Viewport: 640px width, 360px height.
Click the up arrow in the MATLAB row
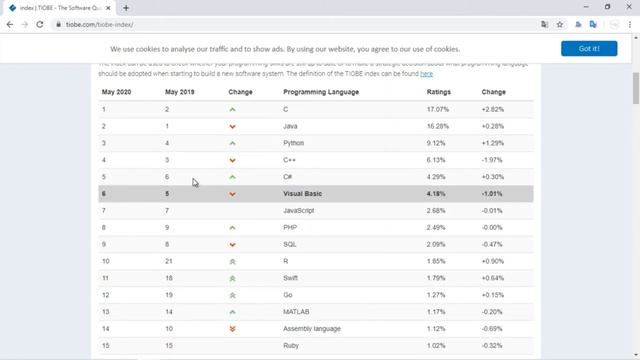point(232,312)
